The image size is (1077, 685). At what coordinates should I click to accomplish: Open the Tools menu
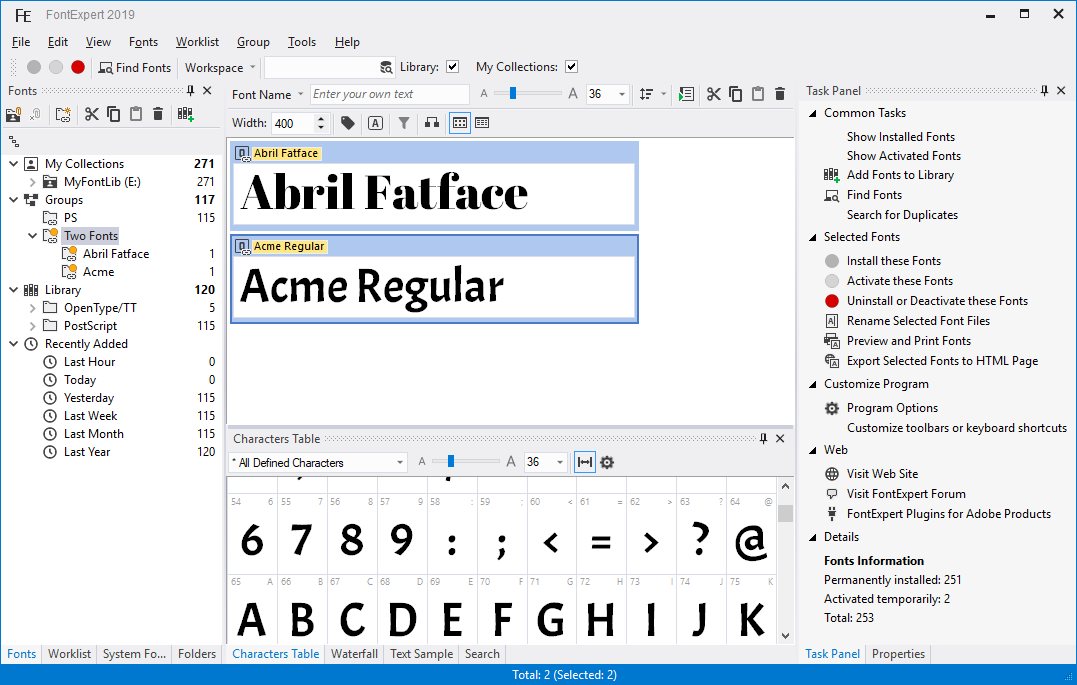tap(302, 42)
